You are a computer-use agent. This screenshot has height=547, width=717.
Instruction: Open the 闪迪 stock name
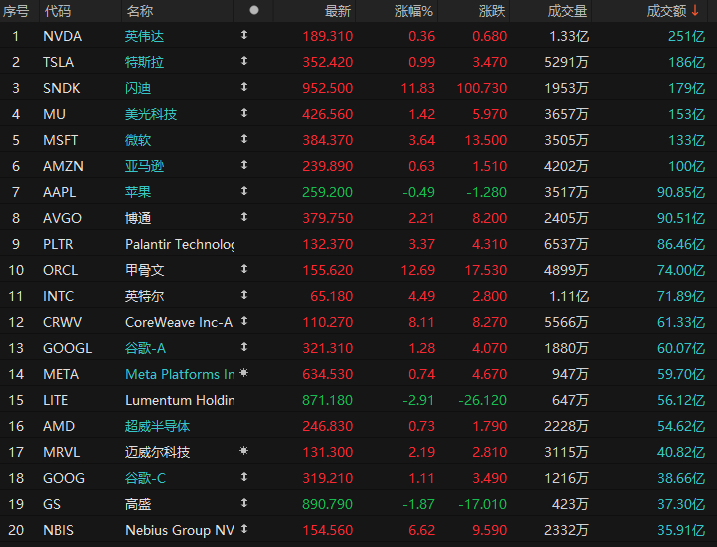pyautogui.click(x=138, y=88)
